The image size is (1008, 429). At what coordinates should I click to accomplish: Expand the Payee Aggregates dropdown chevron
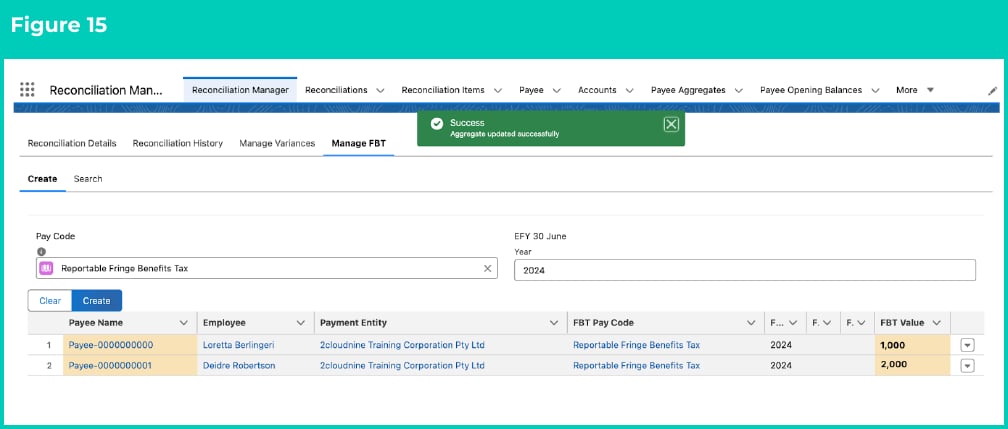tap(739, 91)
